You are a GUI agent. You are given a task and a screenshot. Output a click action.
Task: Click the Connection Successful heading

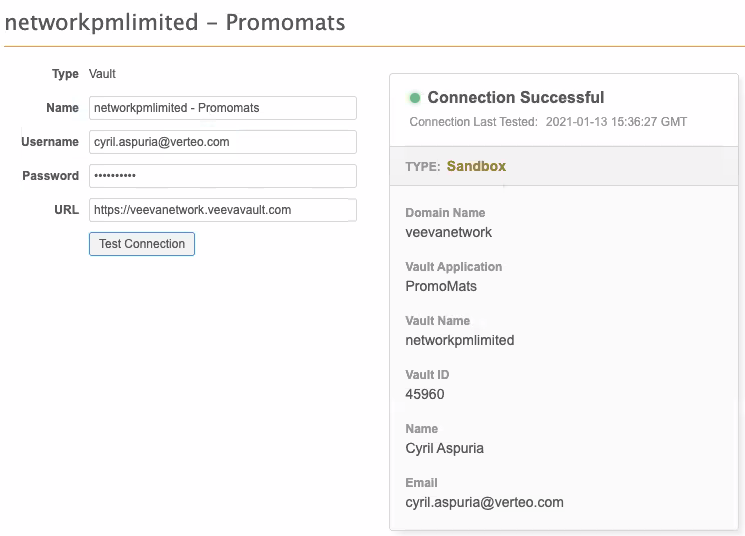coord(515,98)
